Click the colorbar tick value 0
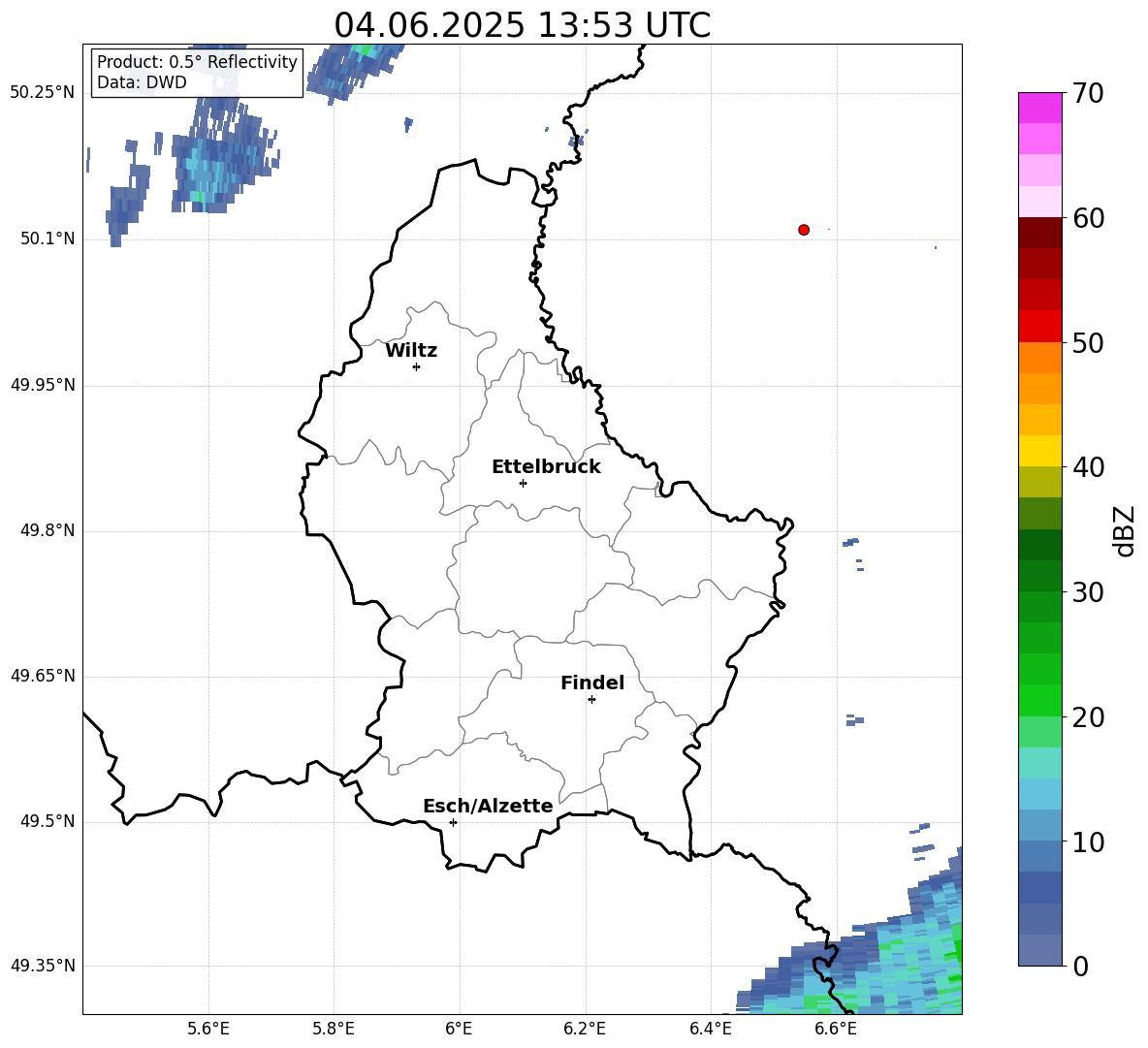Viewport: 1148px width, 1048px height. pyautogui.click(x=1080, y=966)
